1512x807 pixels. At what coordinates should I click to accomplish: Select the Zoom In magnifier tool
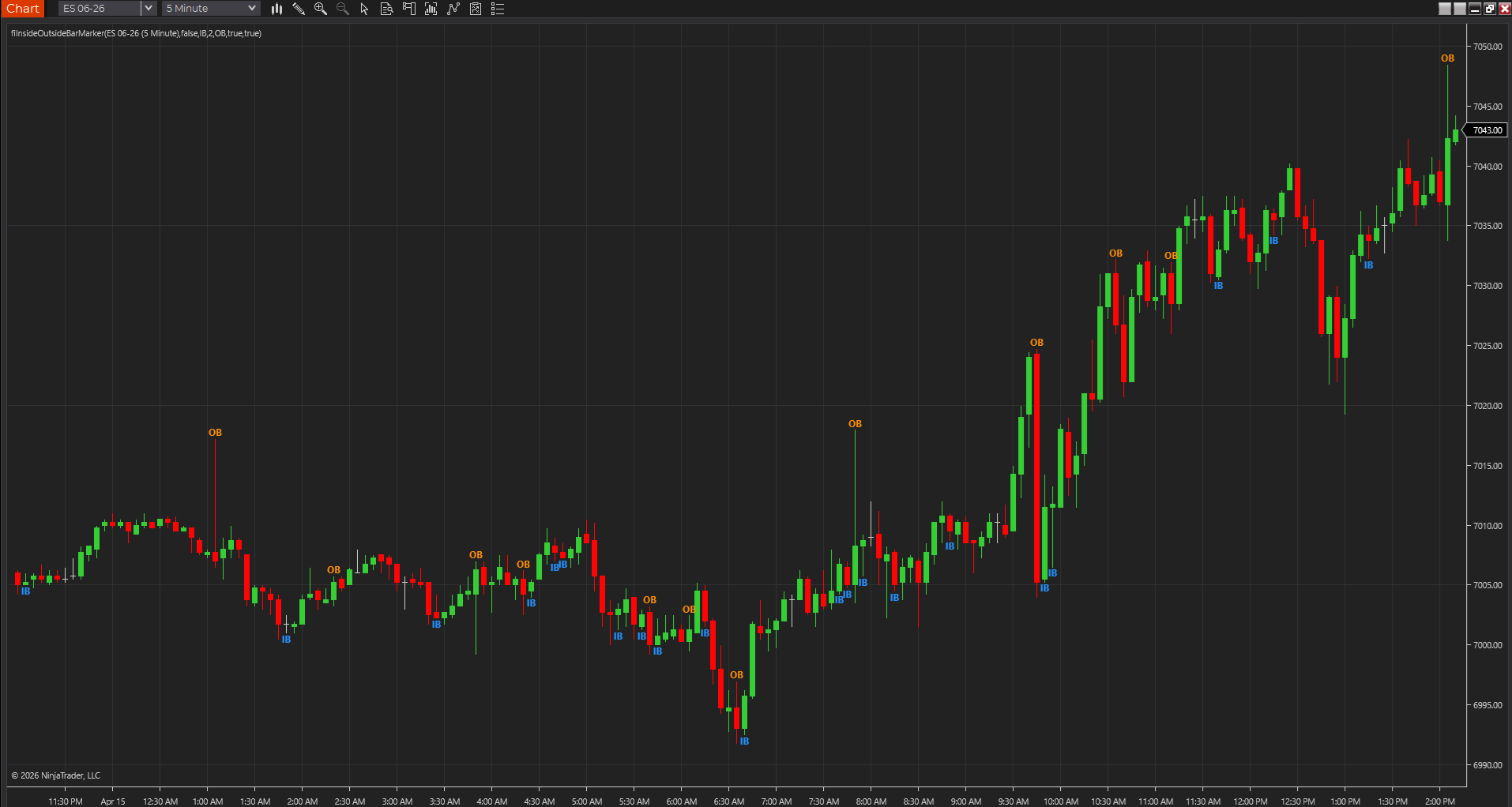click(x=321, y=9)
